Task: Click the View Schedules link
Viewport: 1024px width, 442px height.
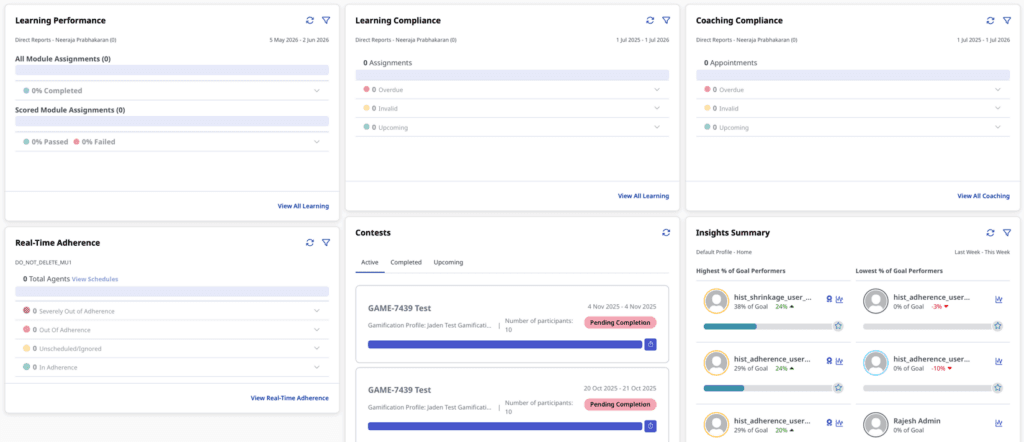Action: tap(95, 279)
